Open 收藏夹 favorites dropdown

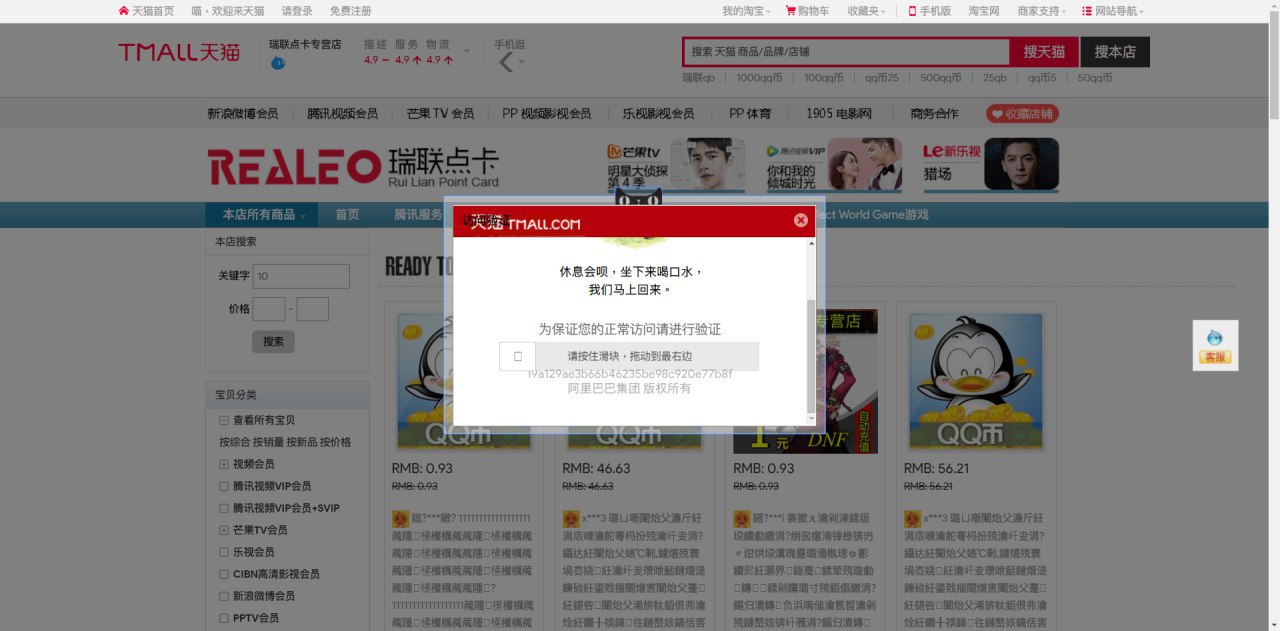point(866,11)
